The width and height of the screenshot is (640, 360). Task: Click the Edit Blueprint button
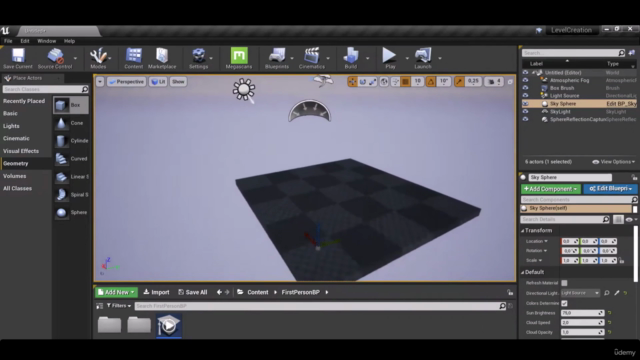(610, 189)
